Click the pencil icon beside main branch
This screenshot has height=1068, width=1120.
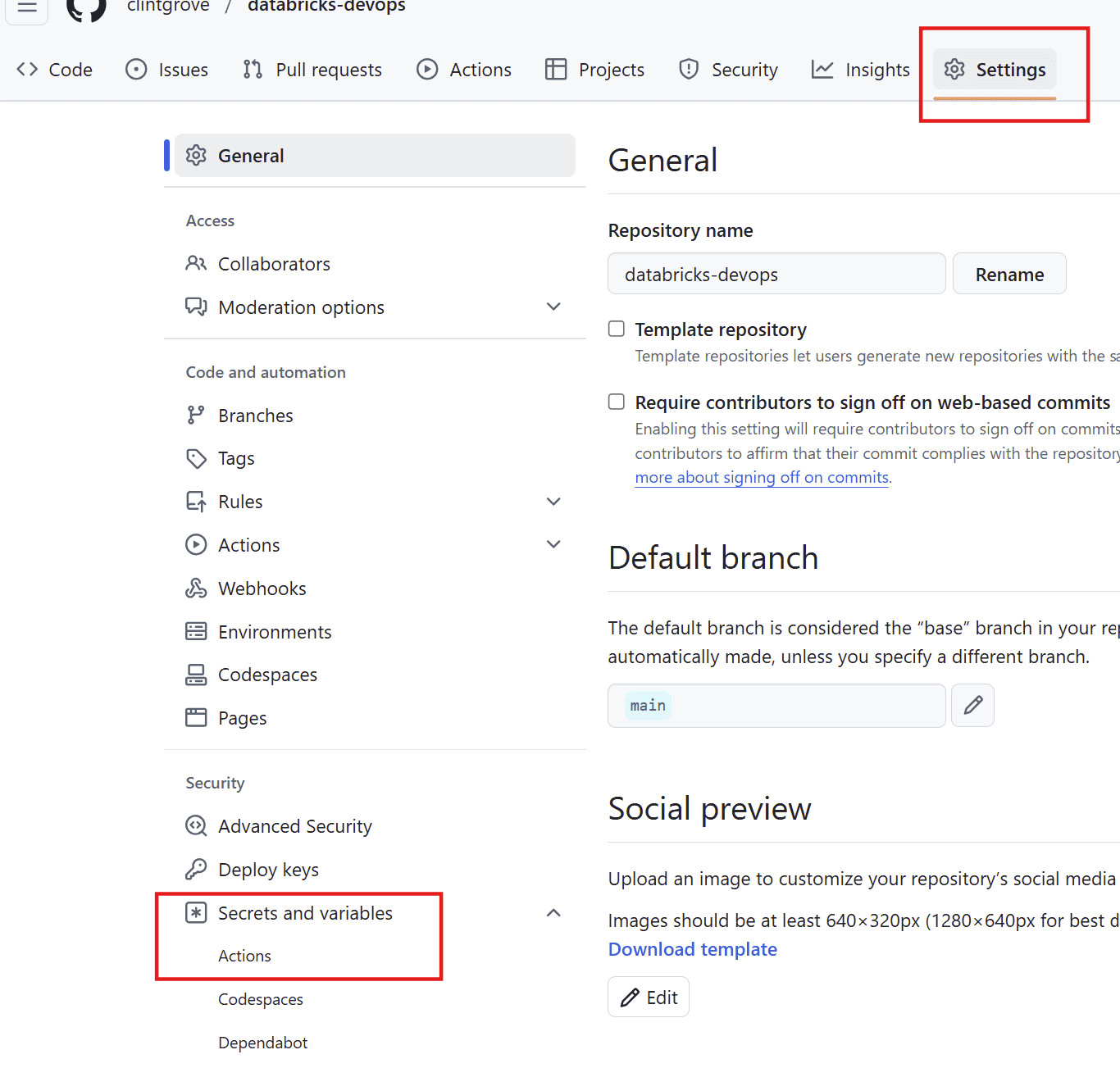[x=972, y=706]
